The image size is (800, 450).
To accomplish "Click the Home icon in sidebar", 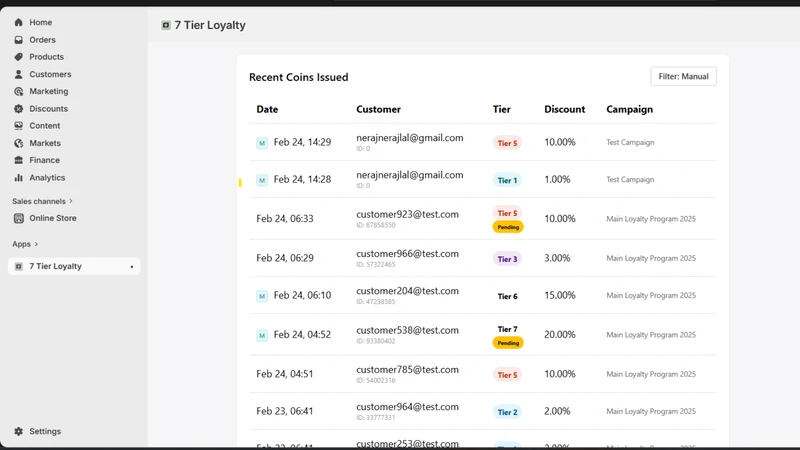I will 19,22.
